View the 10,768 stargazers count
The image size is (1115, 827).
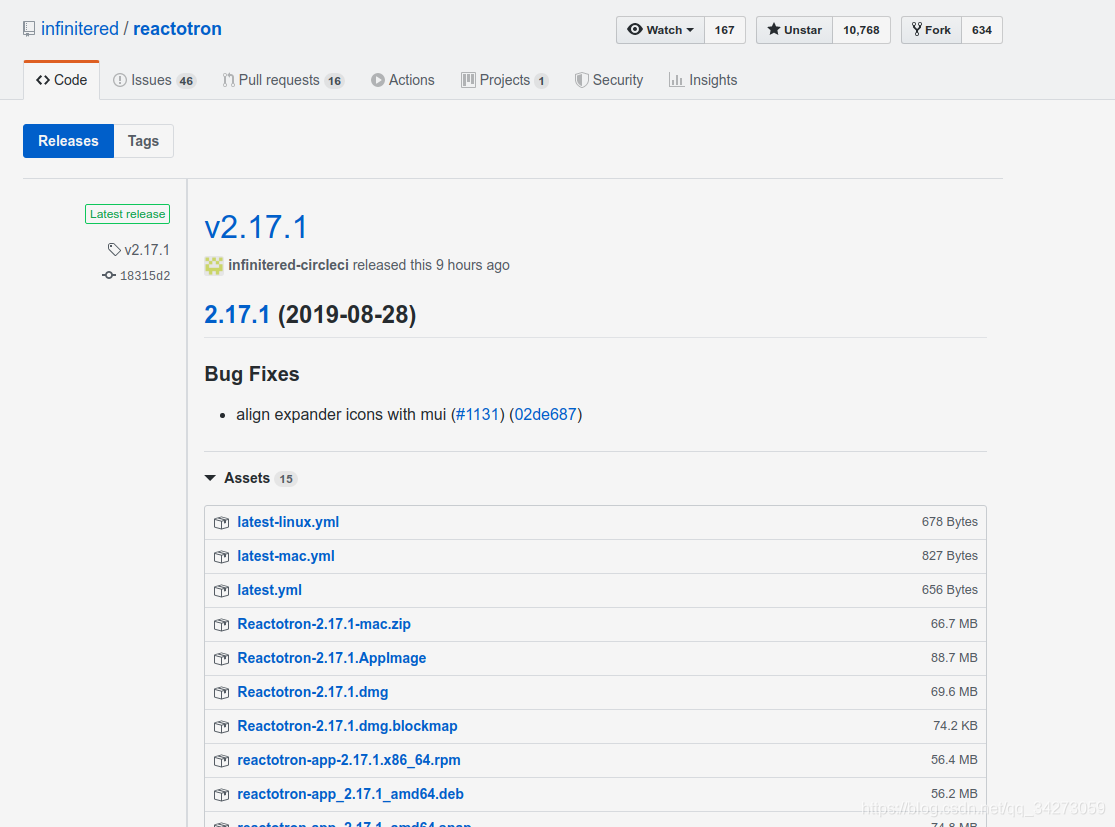click(x=861, y=30)
